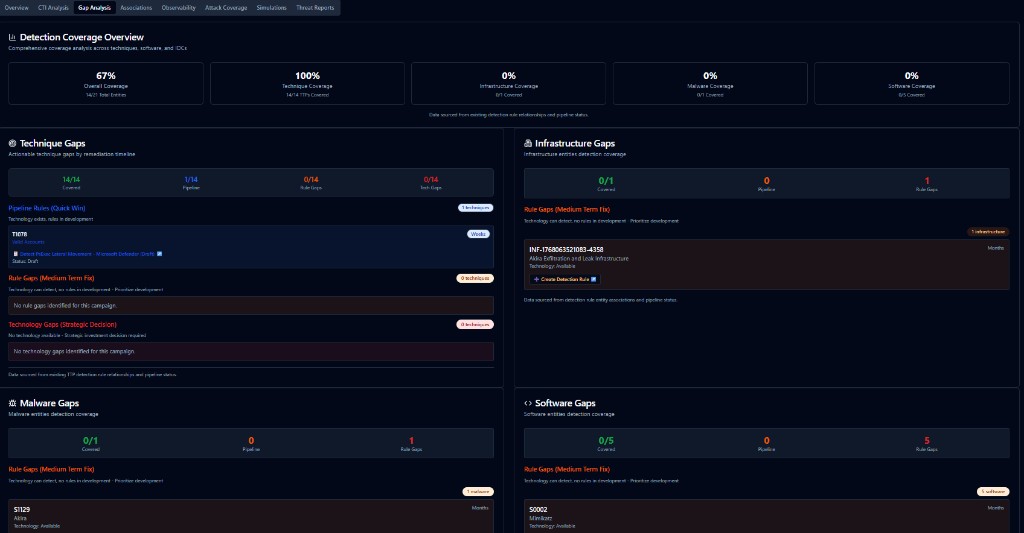This screenshot has width=1024, height=533.
Task: Click the 0% Software Coverage card
Action: coord(911,84)
